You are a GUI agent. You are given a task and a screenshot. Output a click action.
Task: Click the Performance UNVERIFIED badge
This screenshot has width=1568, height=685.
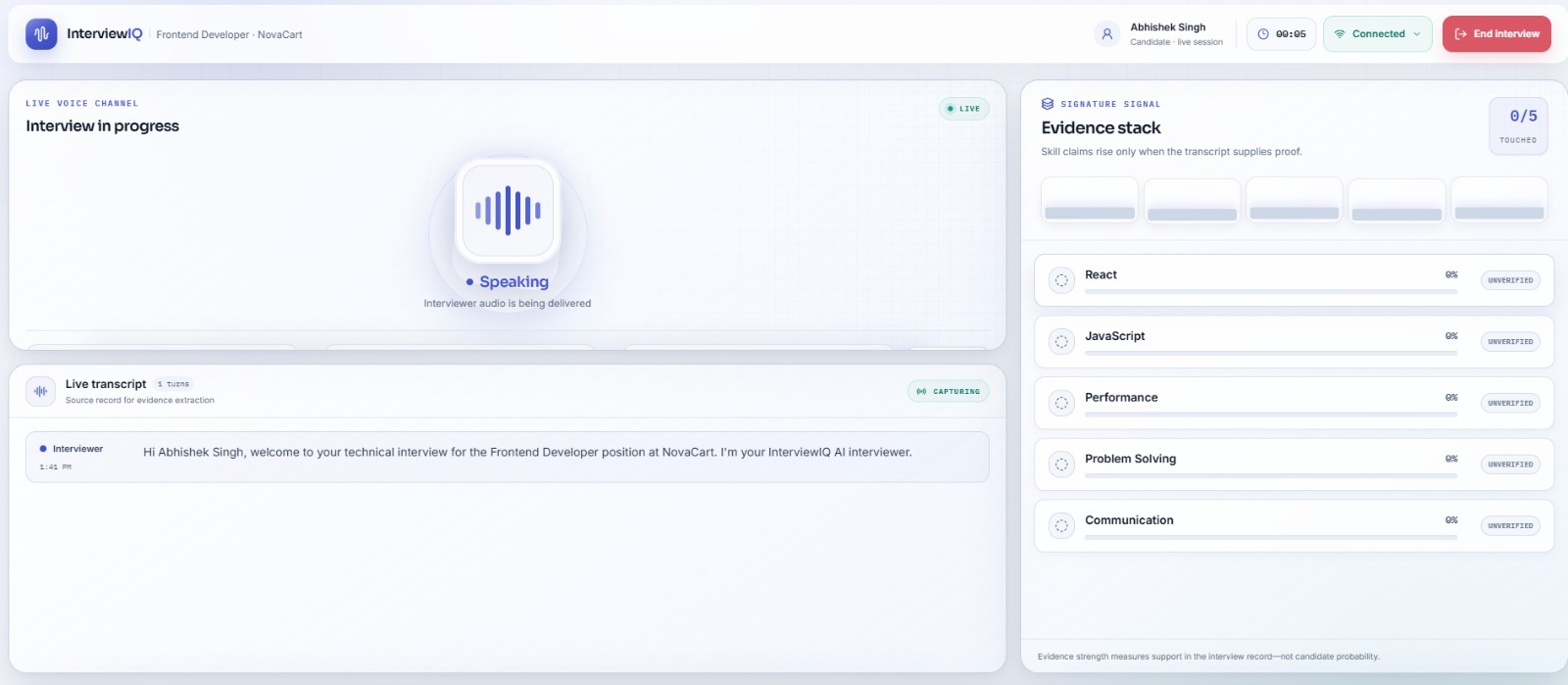1510,403
